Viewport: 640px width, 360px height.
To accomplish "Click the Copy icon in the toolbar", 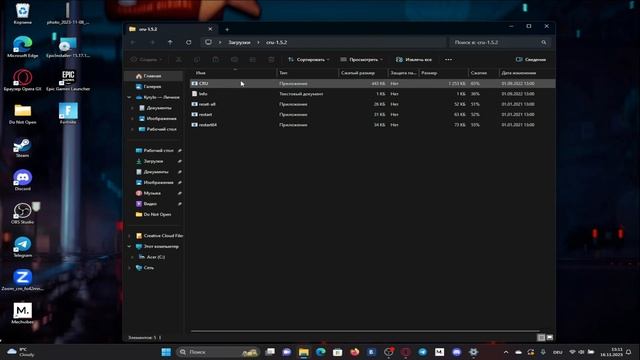I will (x=197, y=60).
